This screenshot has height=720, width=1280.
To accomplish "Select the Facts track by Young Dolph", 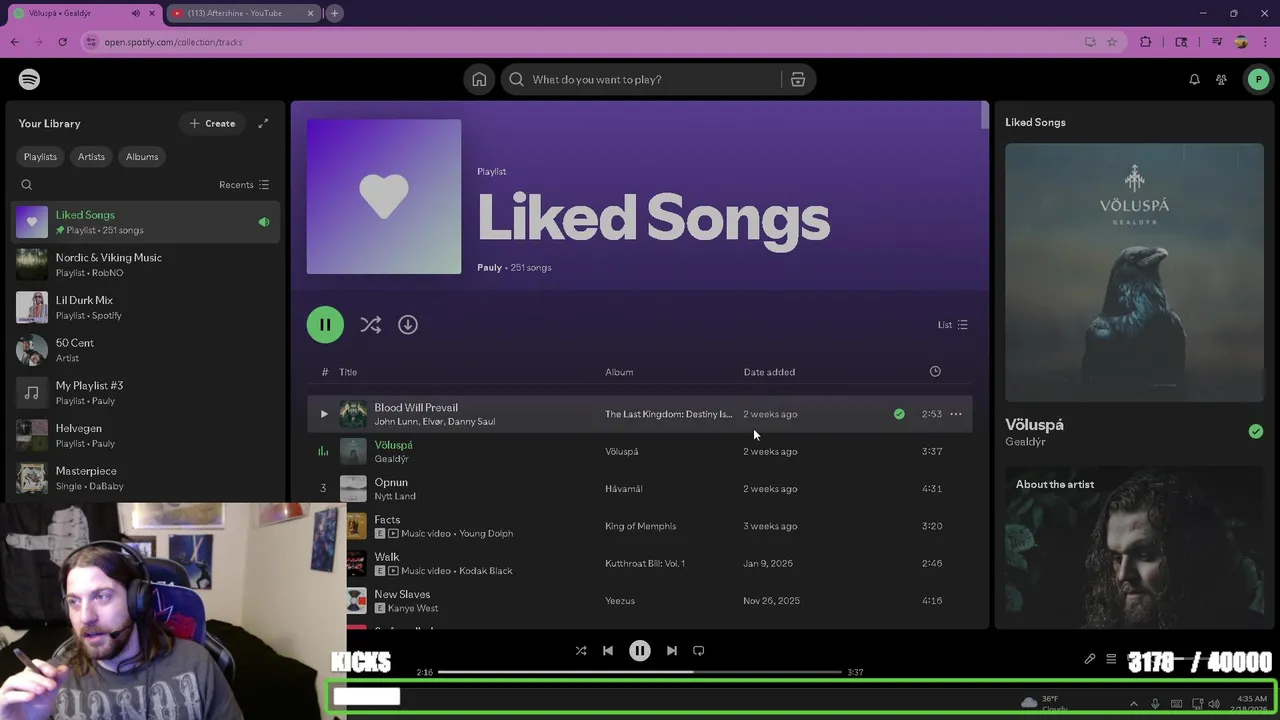I will pyautogui.click(x=640, y=526).
